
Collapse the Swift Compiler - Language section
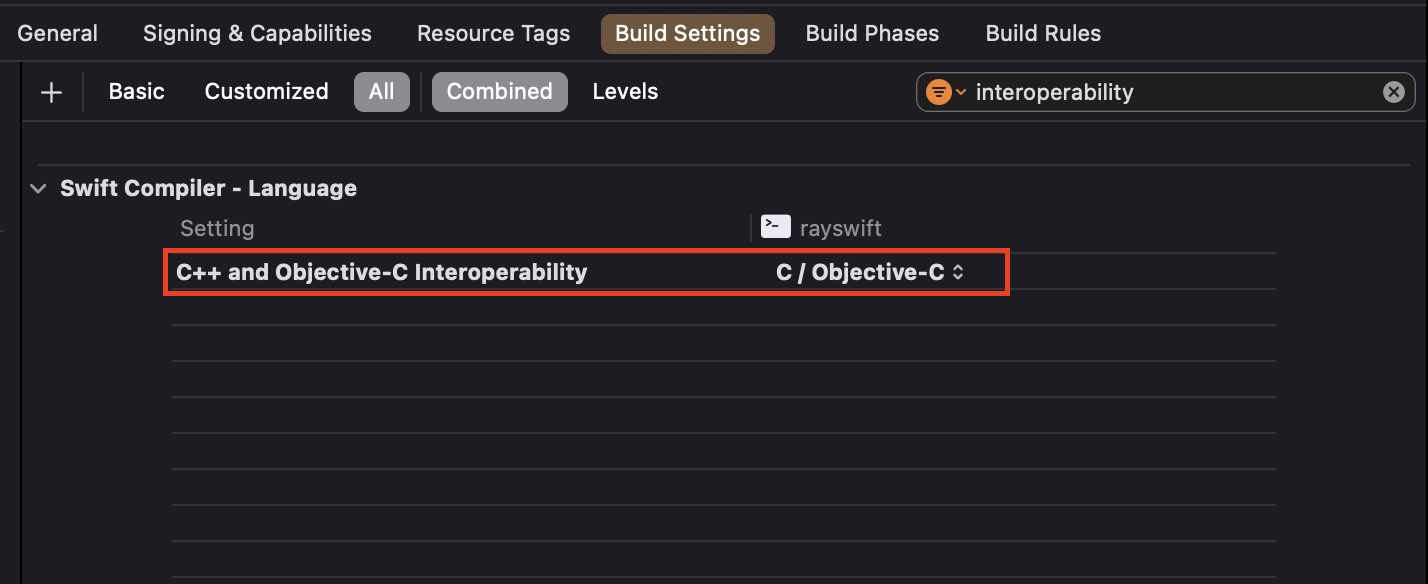[38, 188]
